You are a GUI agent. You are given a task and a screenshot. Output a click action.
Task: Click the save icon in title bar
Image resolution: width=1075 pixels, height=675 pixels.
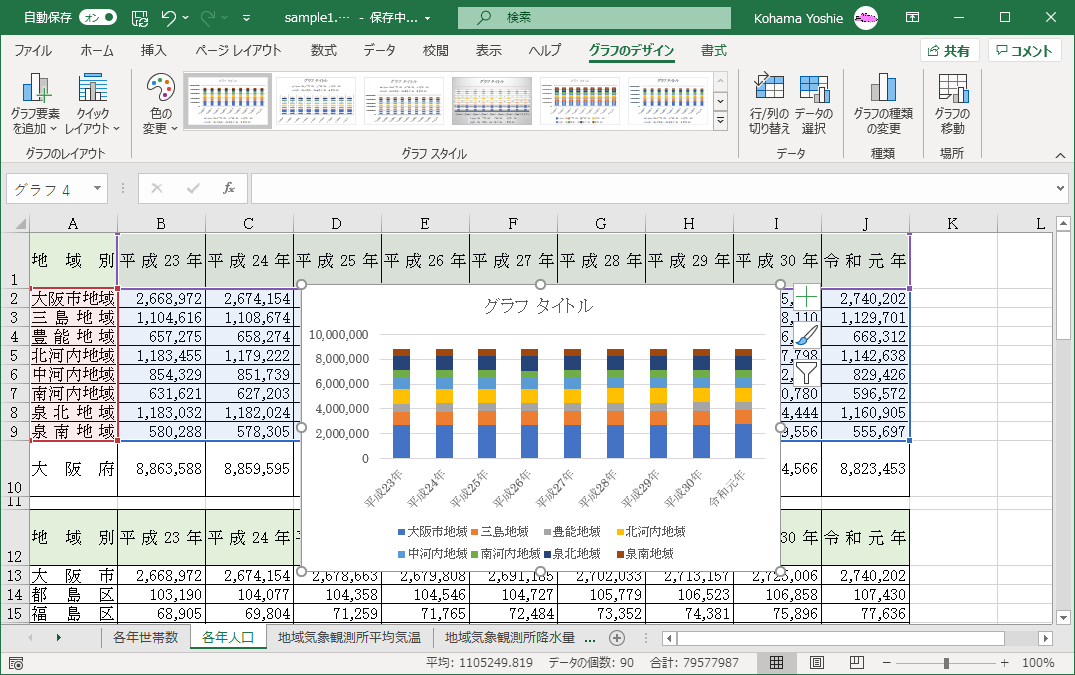140,18
